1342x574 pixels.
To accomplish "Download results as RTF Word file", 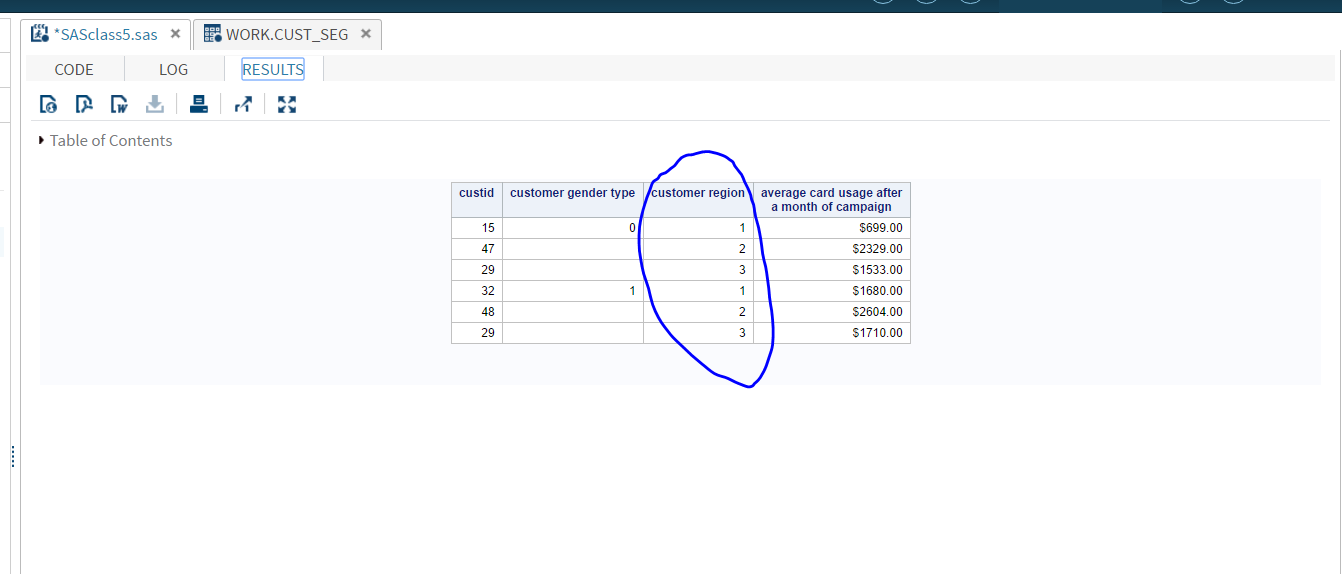I will [x=119, y=104].
